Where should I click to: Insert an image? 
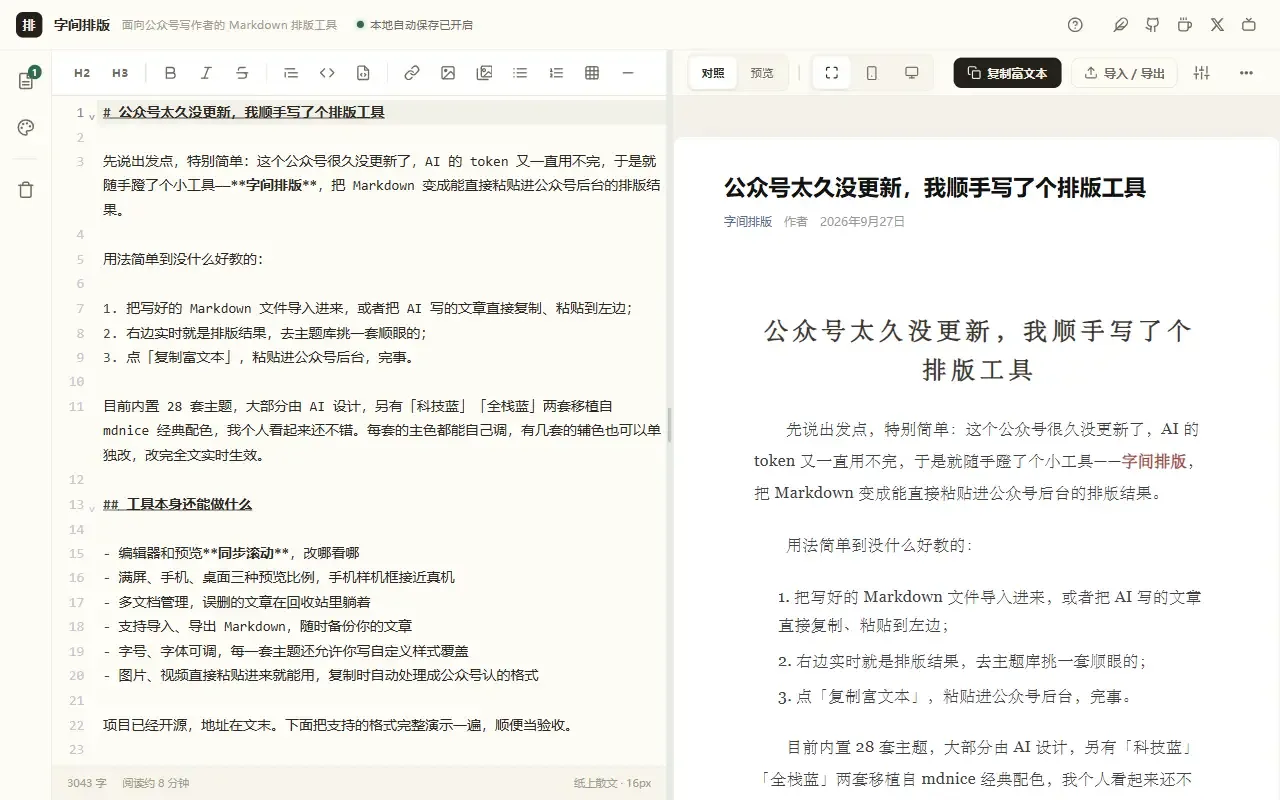448,73
